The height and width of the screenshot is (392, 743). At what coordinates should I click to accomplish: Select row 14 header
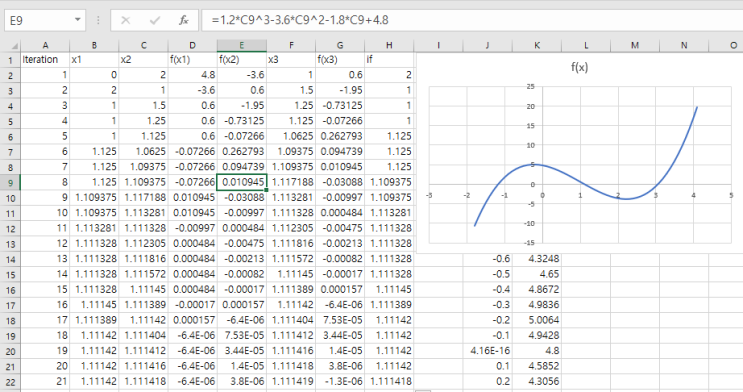(10, 259)
